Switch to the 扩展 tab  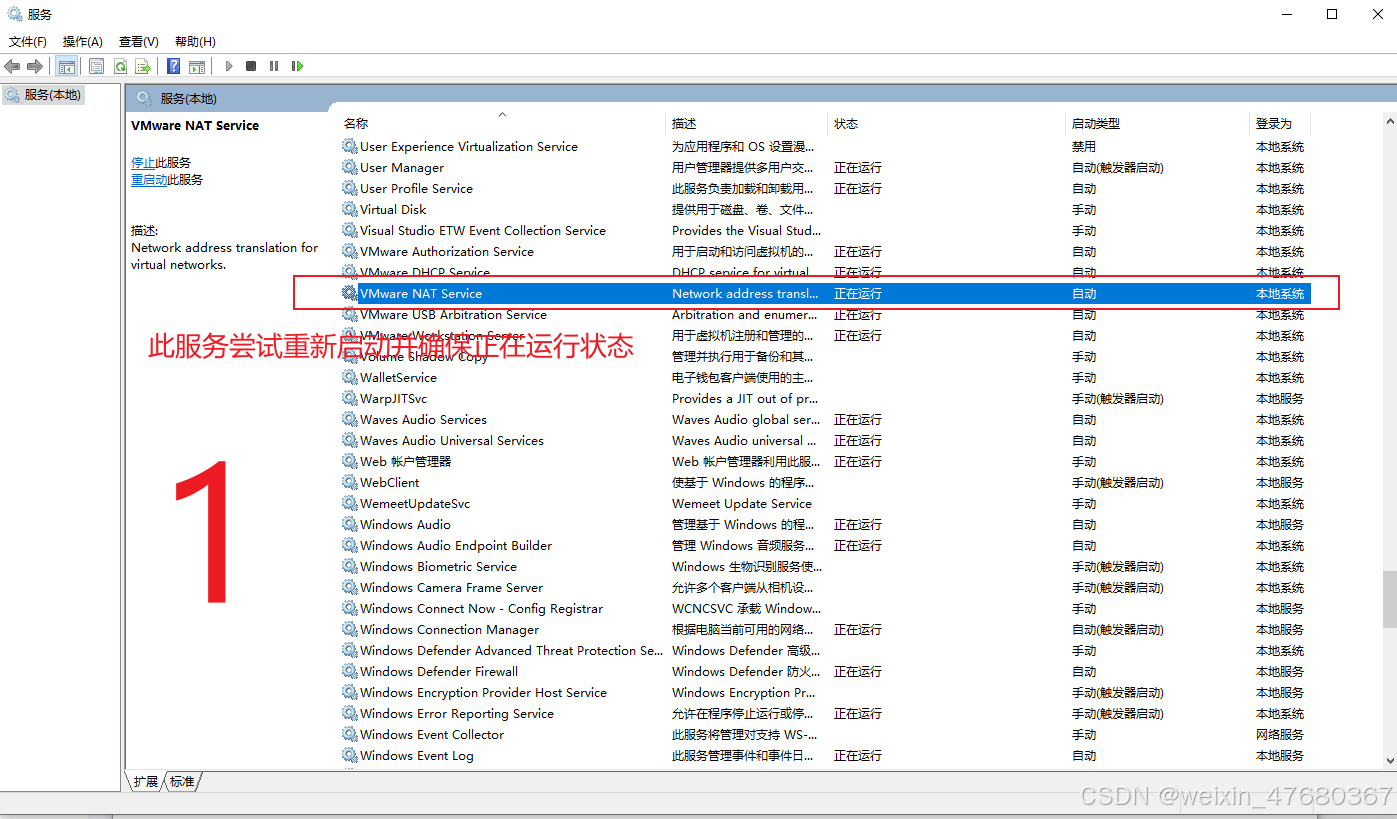146,781
